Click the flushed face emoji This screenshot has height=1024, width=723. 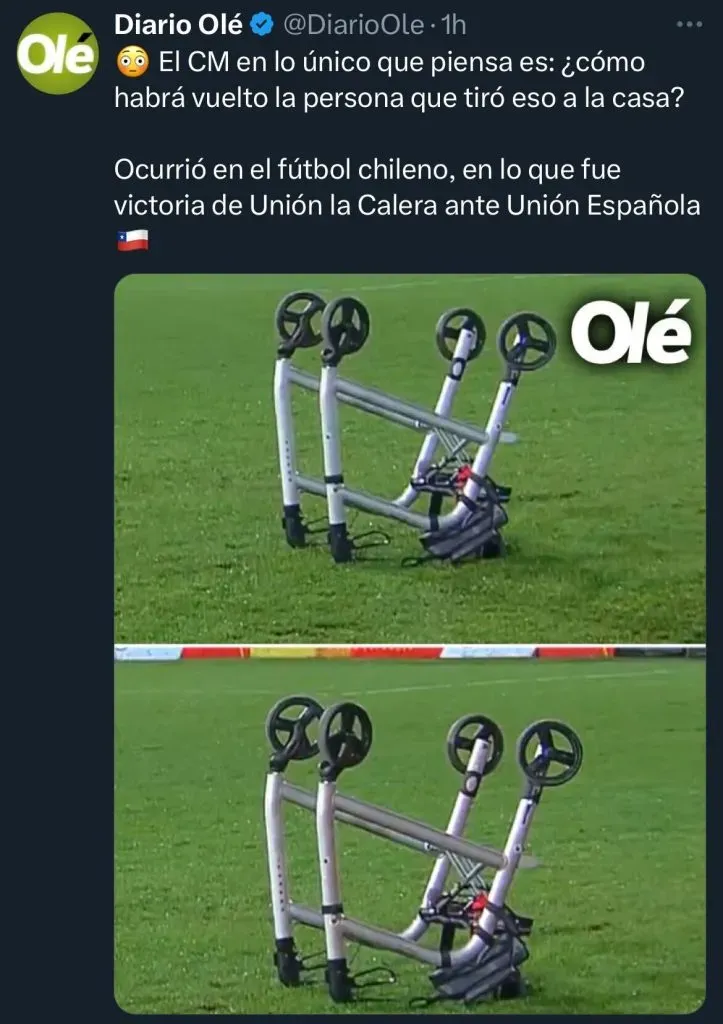point(133,63)
